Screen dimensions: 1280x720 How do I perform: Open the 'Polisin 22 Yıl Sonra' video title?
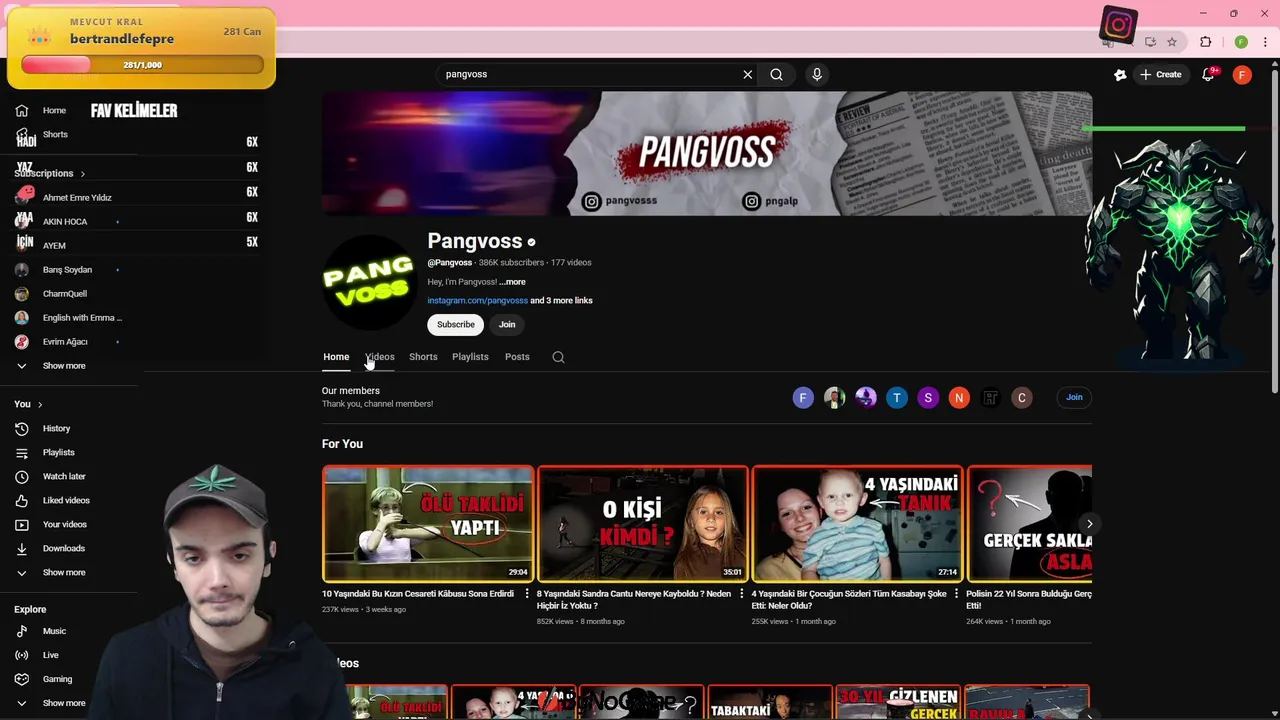coord(1029,599)
